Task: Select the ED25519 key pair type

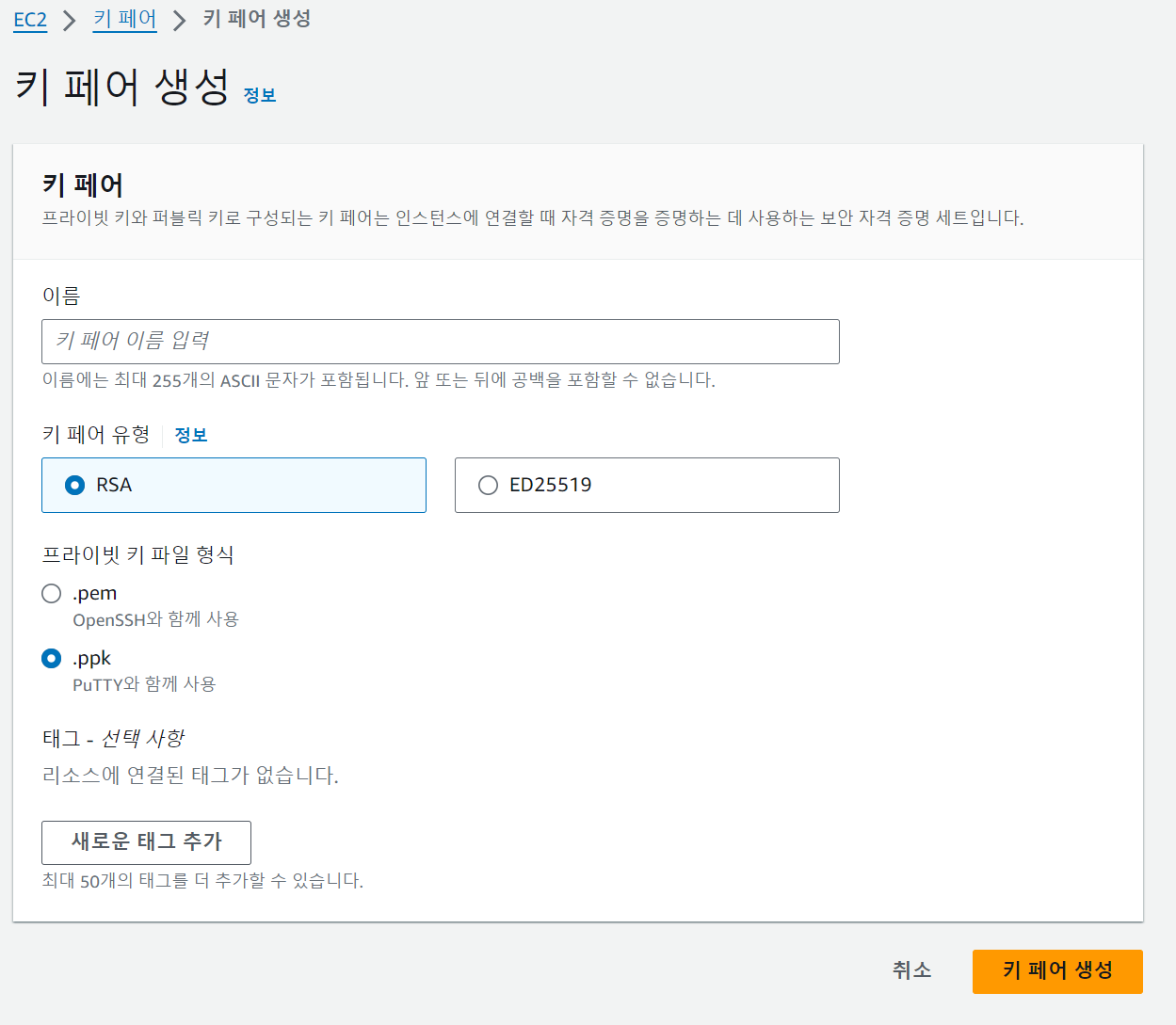Action: (x=488, y=485)
